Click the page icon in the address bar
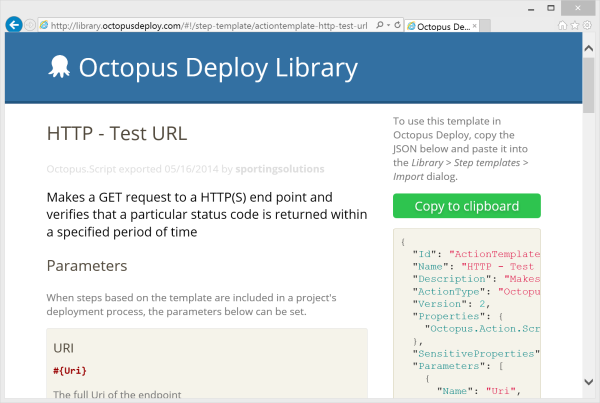 44,24
